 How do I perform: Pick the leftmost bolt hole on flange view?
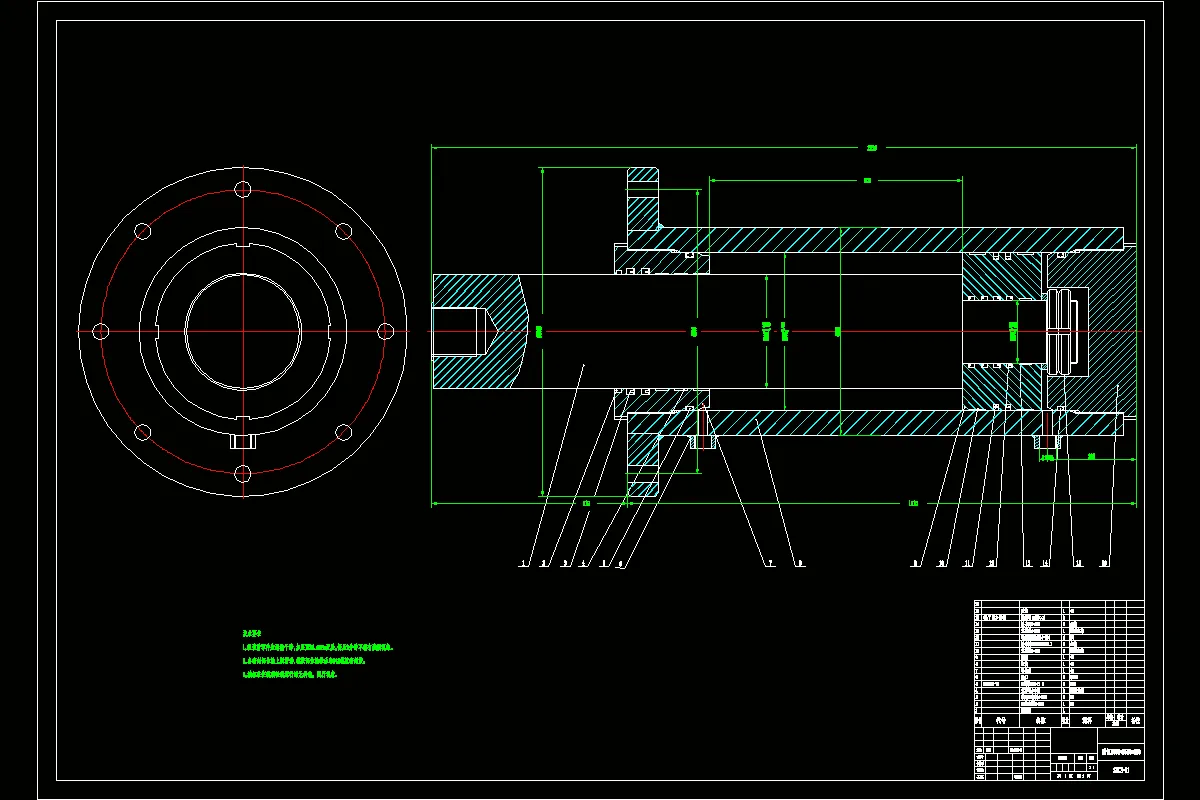coord(100,331)
